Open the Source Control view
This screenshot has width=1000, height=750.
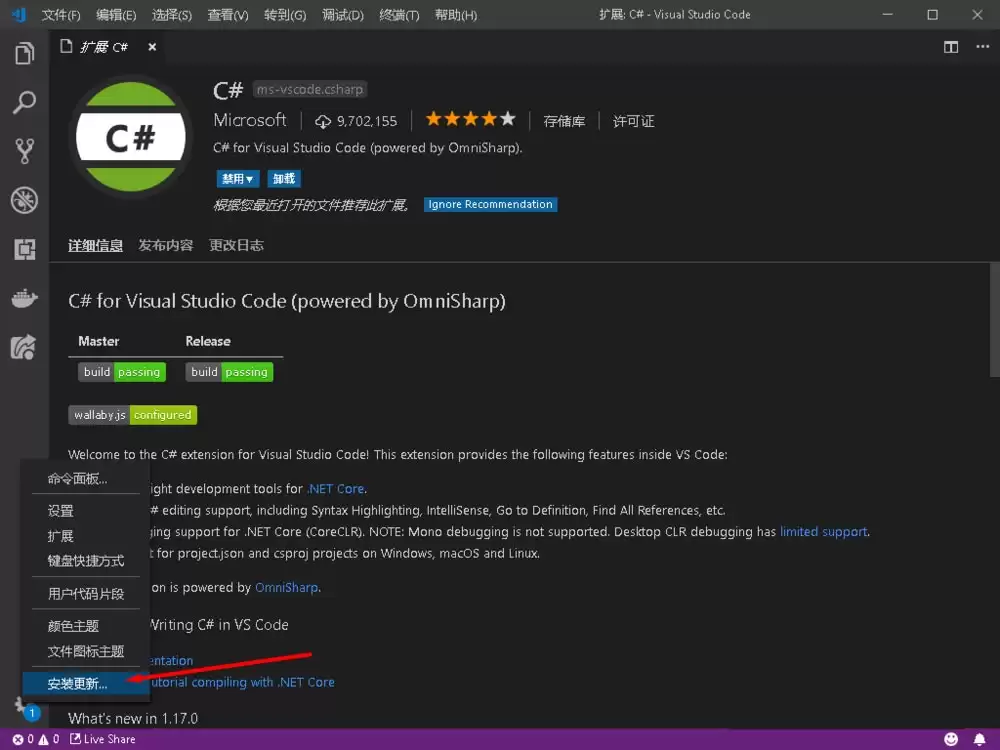pos(25,150)
